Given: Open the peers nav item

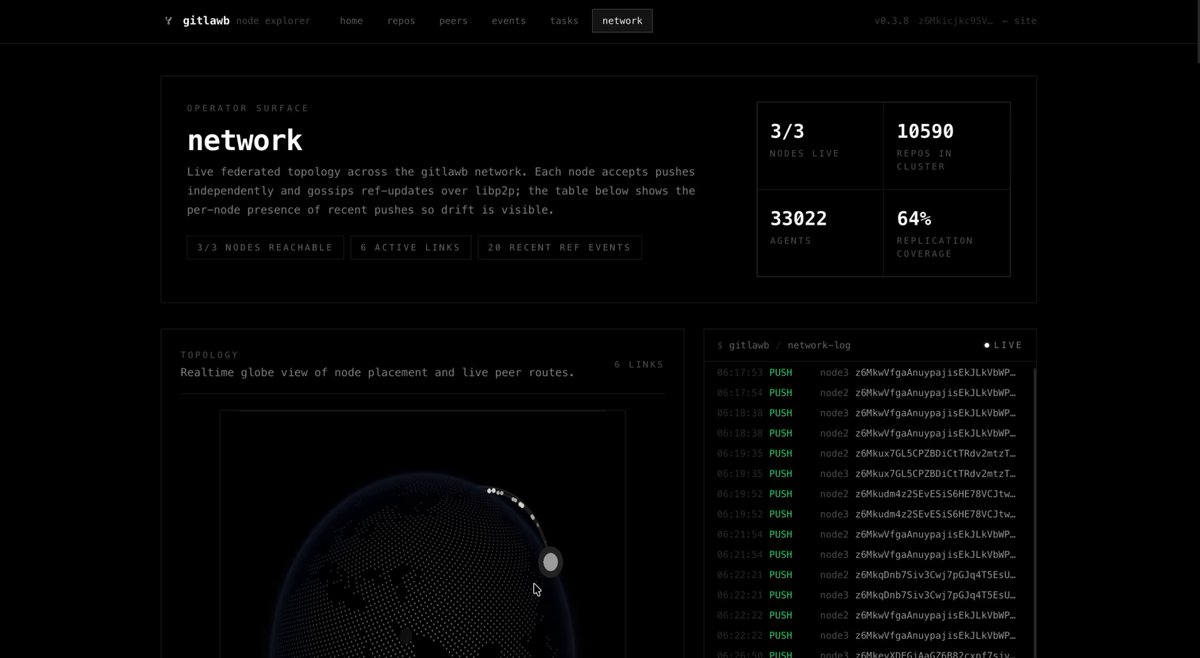Looking at the screenshot, I should tap(453, 21).
